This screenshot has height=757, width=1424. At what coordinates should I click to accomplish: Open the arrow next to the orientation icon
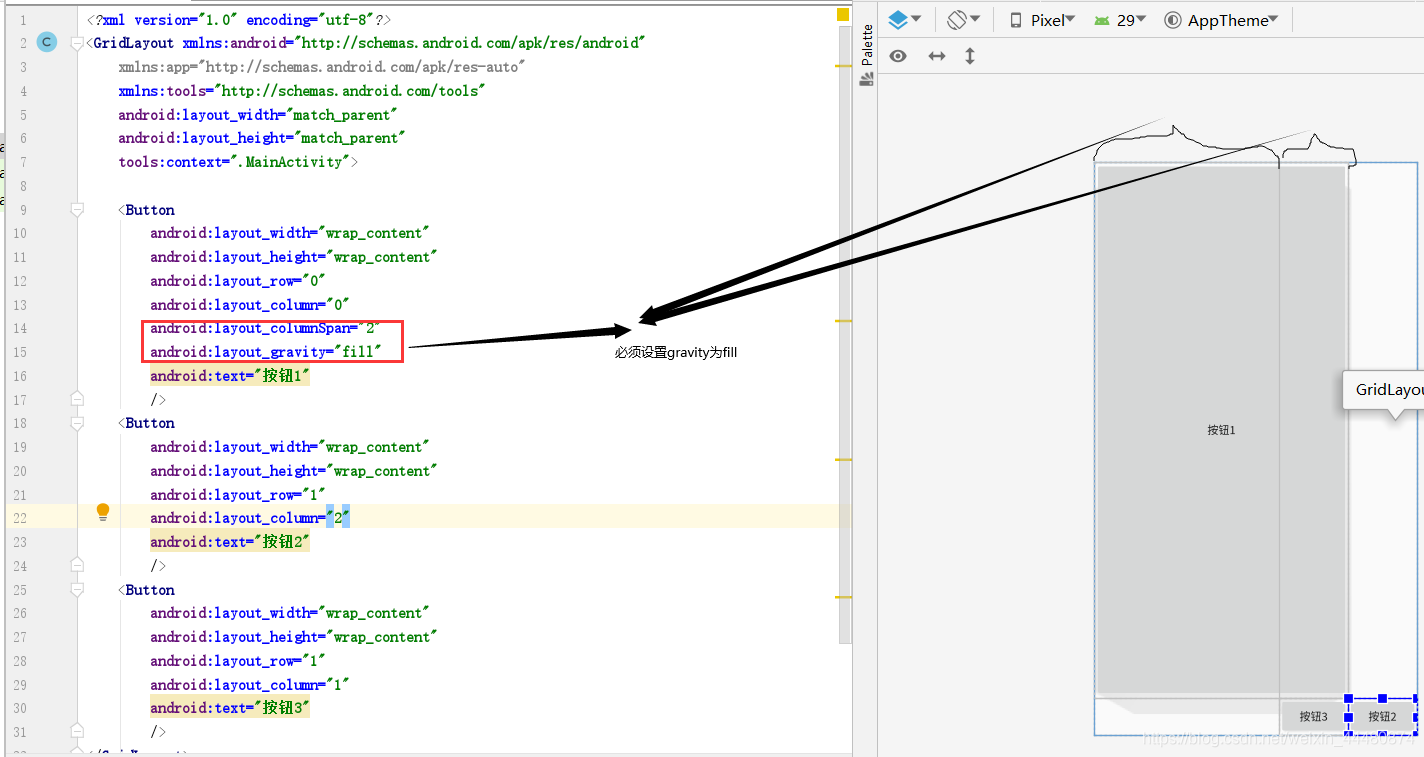(975, 19)
